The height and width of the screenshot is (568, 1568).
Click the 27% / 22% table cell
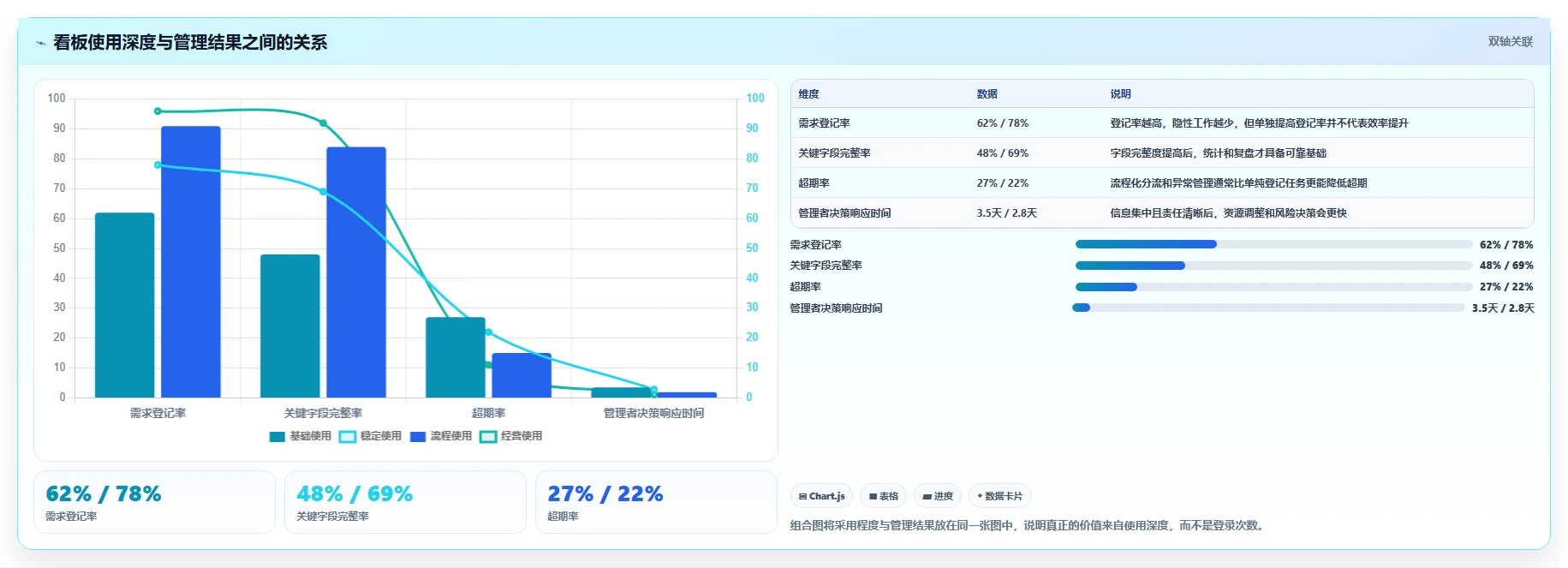tap(1003, 183)
